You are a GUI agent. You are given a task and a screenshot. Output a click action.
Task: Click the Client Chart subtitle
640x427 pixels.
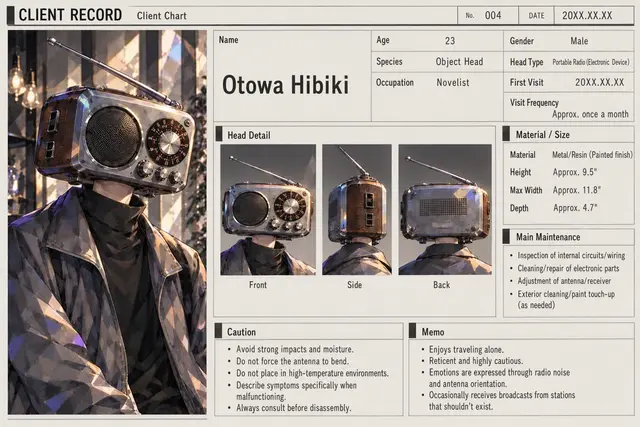click(162, 16)
